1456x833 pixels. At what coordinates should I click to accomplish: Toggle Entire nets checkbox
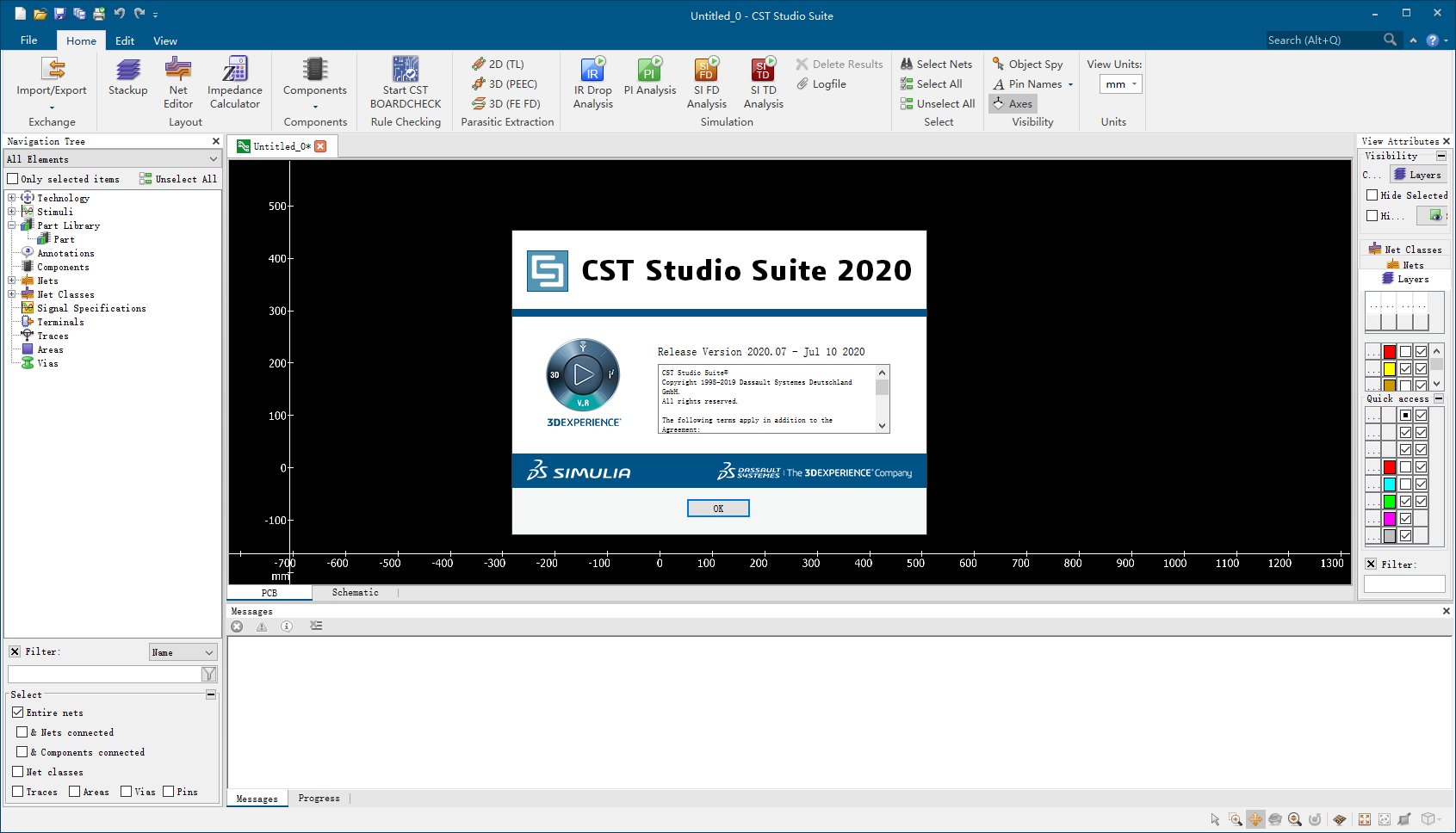pyautogui.click(x=17, y=713)
